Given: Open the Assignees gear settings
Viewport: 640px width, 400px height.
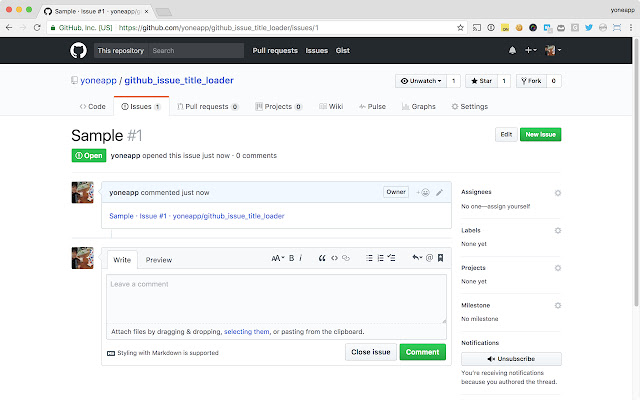Looking at the screenshot, I should 557,192.
